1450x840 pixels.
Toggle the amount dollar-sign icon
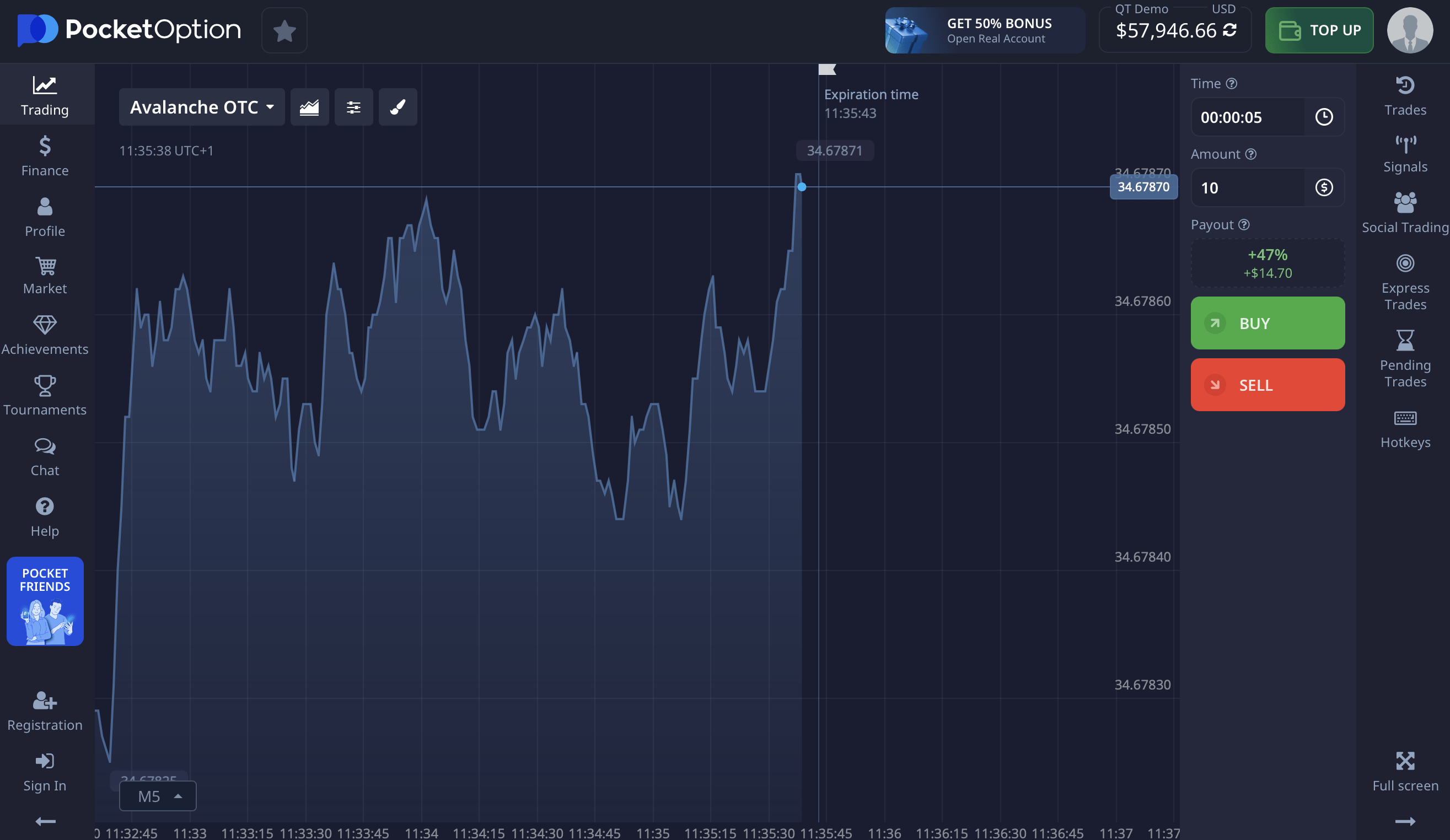1323,187
